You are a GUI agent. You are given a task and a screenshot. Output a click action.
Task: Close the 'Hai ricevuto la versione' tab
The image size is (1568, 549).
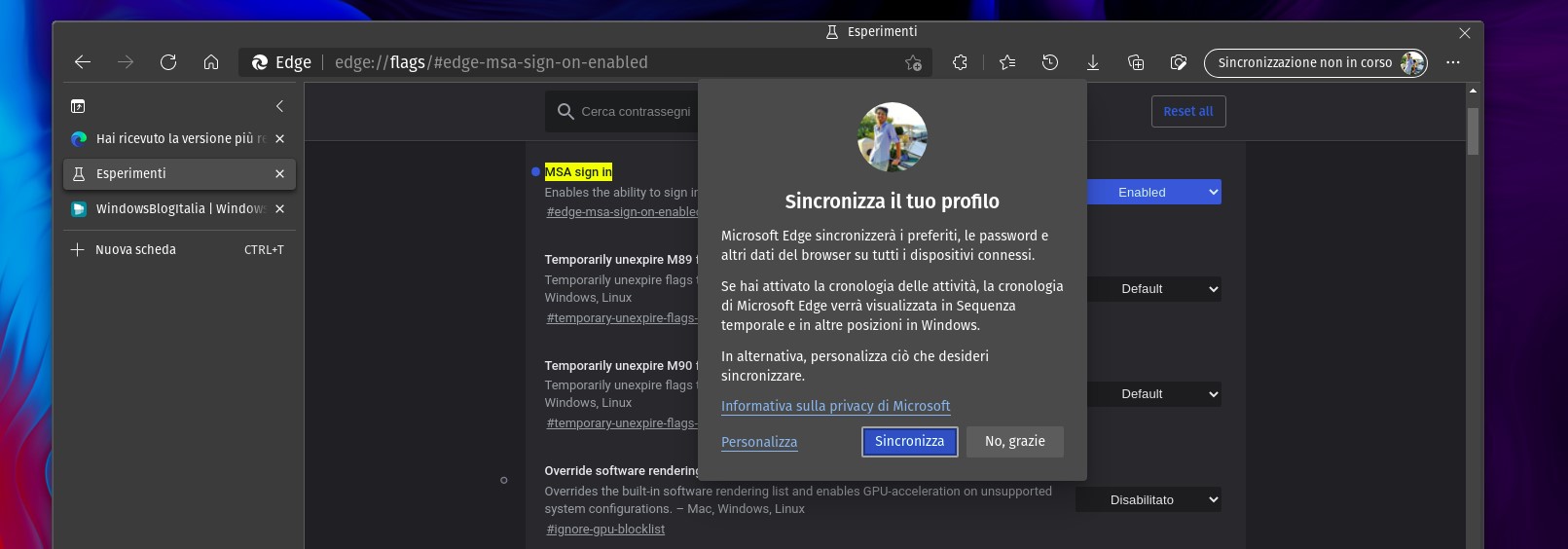[x=279, y=138]
